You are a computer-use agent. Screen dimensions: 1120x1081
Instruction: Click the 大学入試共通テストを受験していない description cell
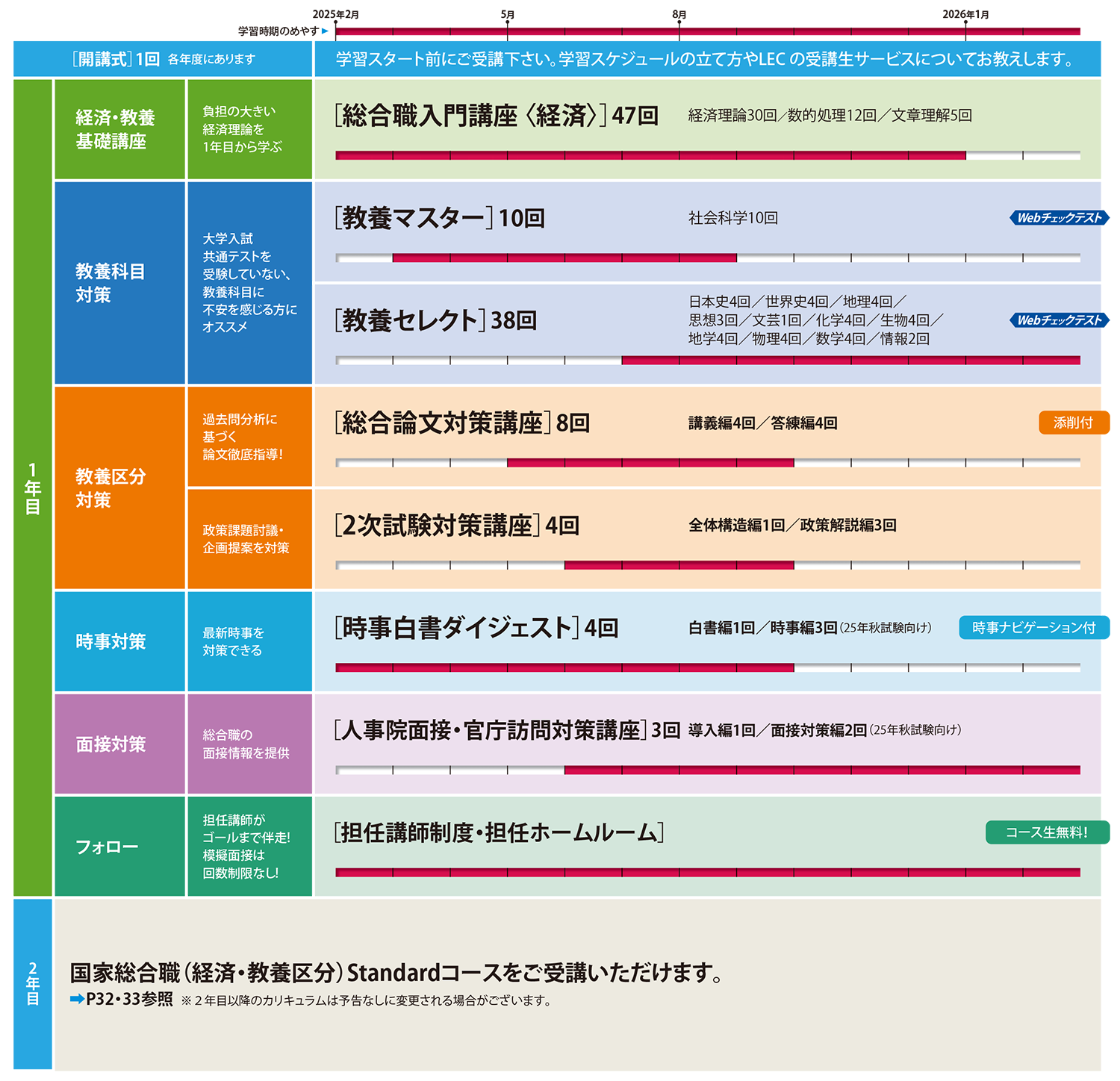[x=249, y=283]
